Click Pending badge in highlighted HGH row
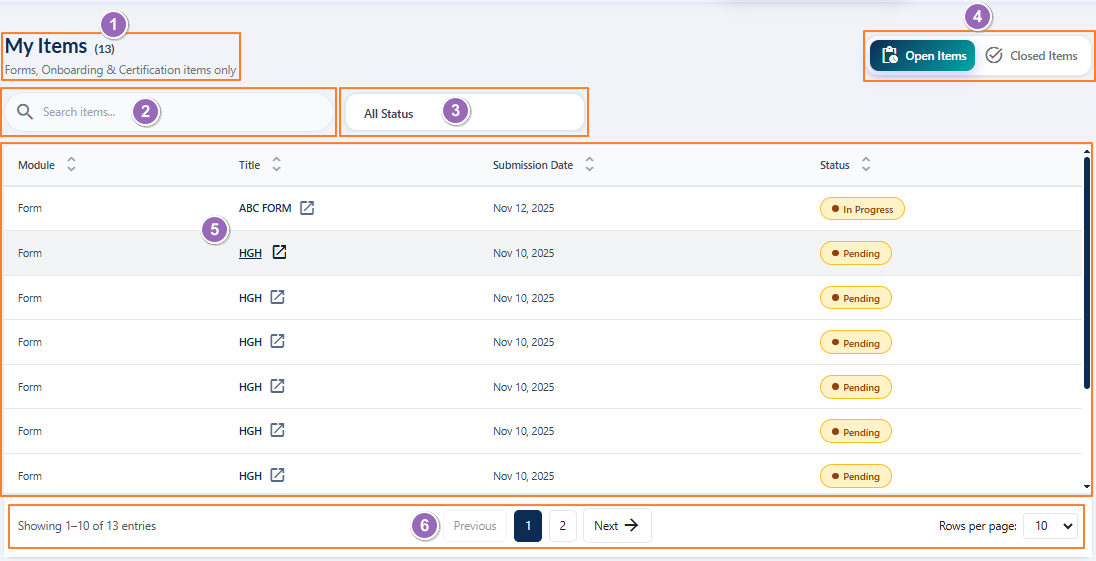 (x=856, y=254)
